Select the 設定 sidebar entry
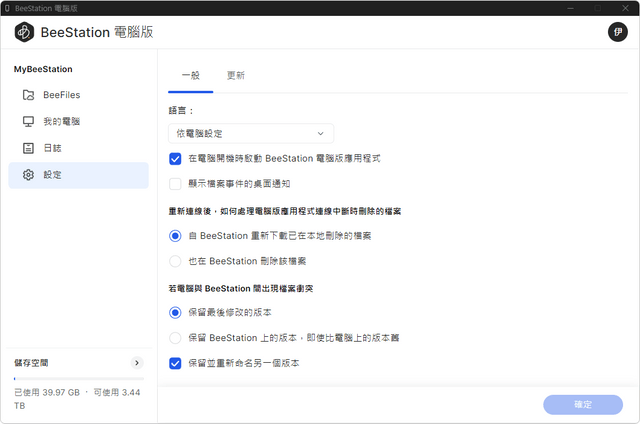 (x=78, y=175)
